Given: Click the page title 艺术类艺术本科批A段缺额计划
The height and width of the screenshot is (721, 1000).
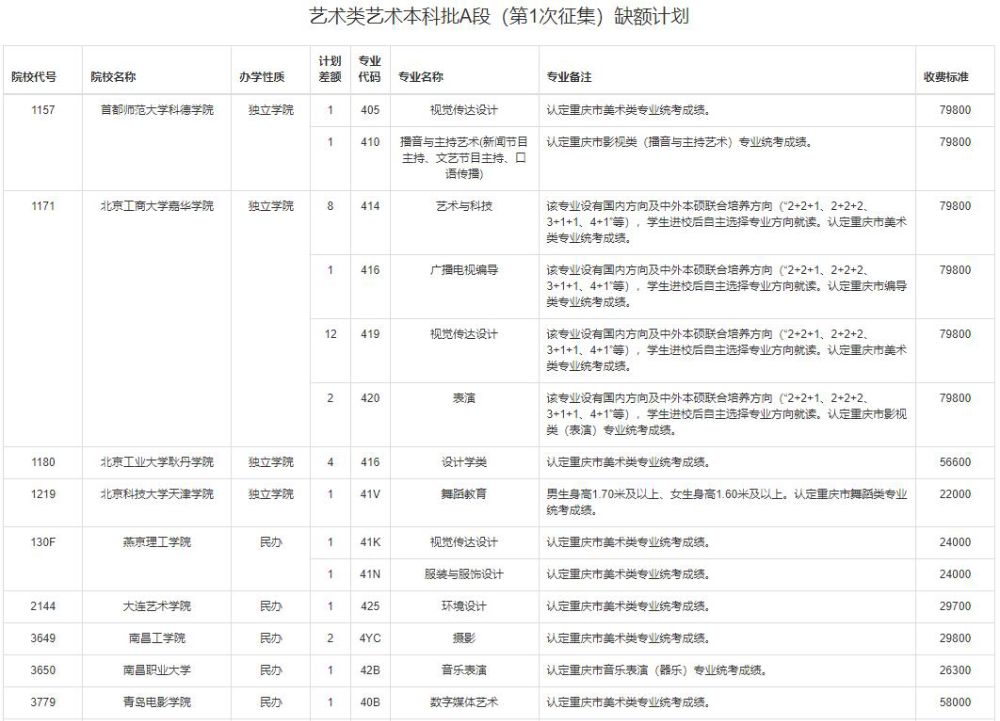Looking at the screenshot, I should tap(500, 18).
